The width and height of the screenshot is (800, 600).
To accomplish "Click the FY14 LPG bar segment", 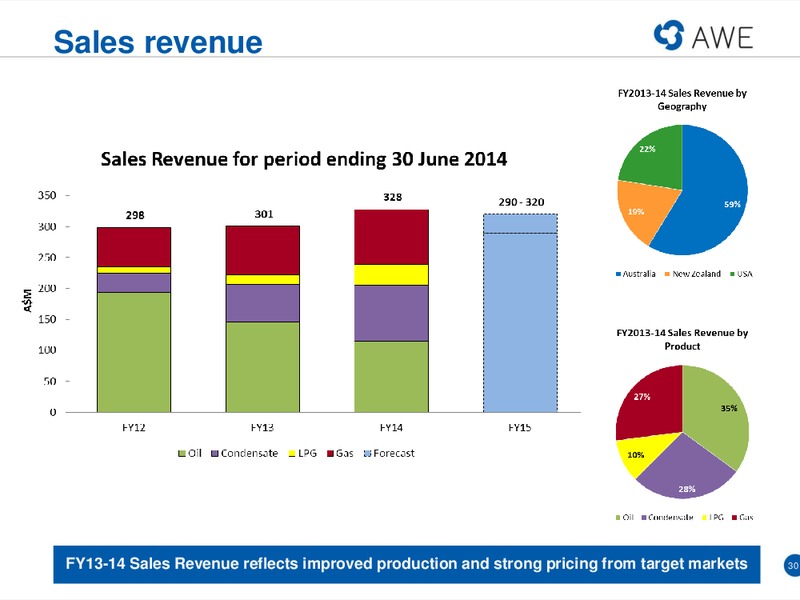I will click(x=391, y=275).
